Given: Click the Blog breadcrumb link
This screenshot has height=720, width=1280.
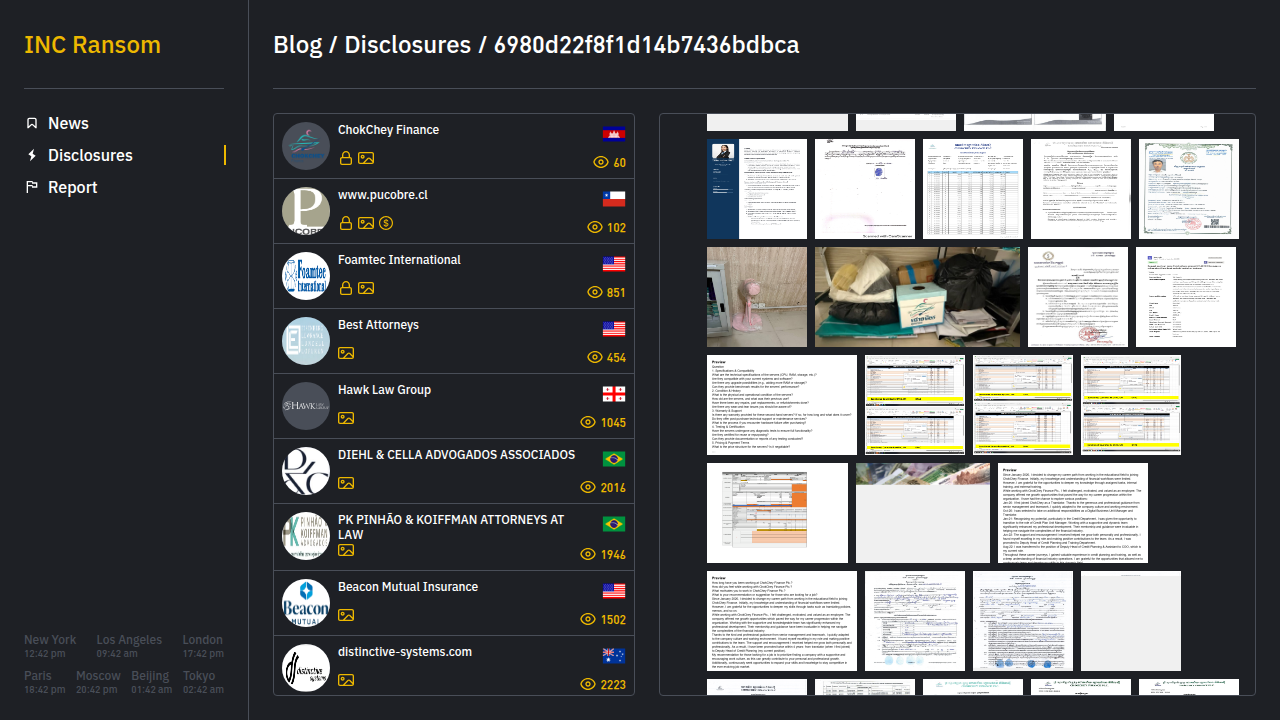Looking at the screenshot, I should [297, 45].
